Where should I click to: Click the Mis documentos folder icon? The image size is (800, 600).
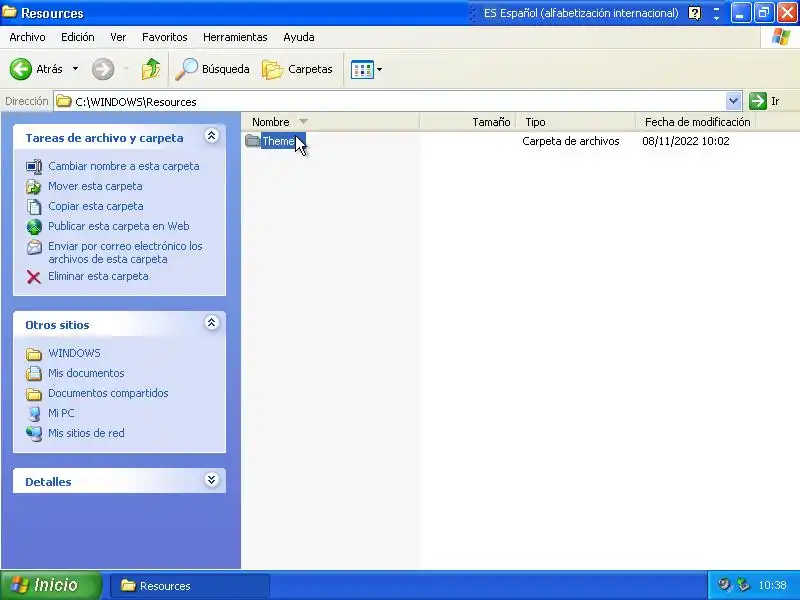(x=34, y=373)
